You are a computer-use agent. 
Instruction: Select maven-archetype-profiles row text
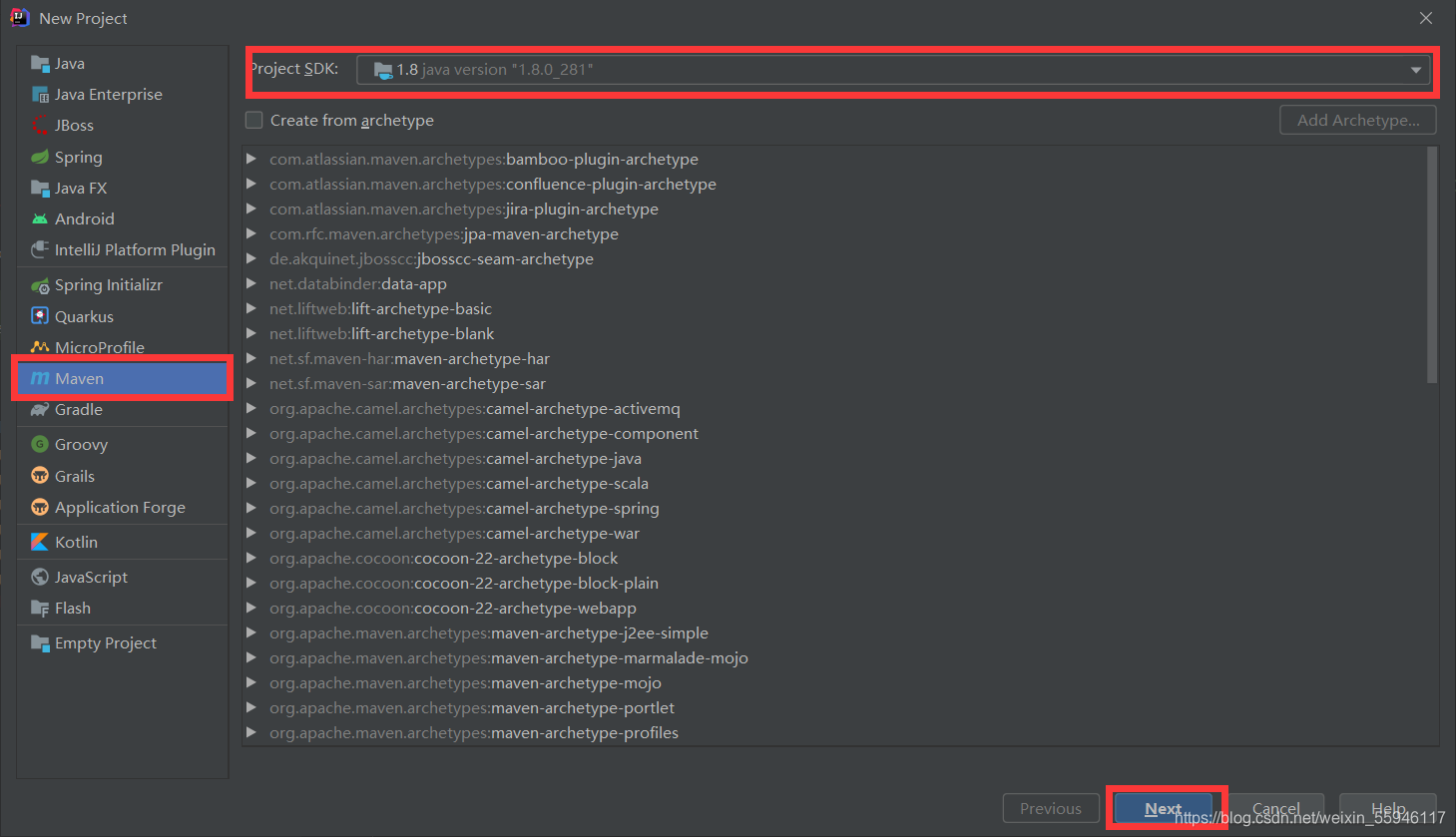click(474, 732)
